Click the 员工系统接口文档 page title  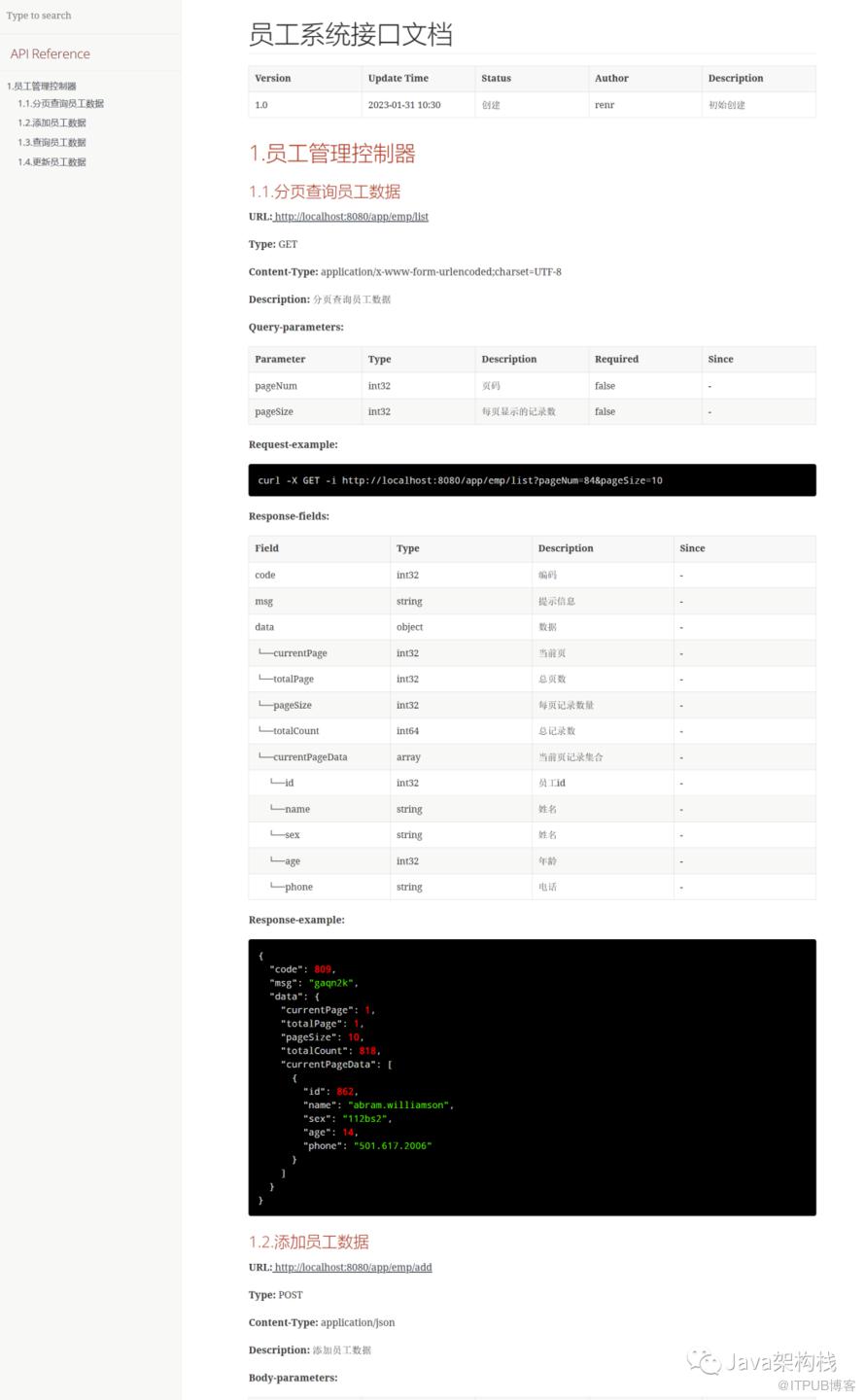point(351,34)
